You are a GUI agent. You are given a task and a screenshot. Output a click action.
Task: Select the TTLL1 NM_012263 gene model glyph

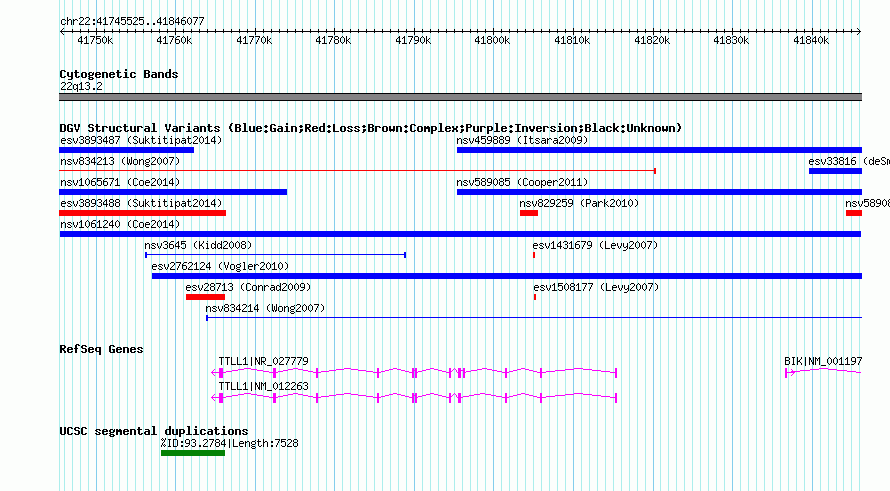414,398
